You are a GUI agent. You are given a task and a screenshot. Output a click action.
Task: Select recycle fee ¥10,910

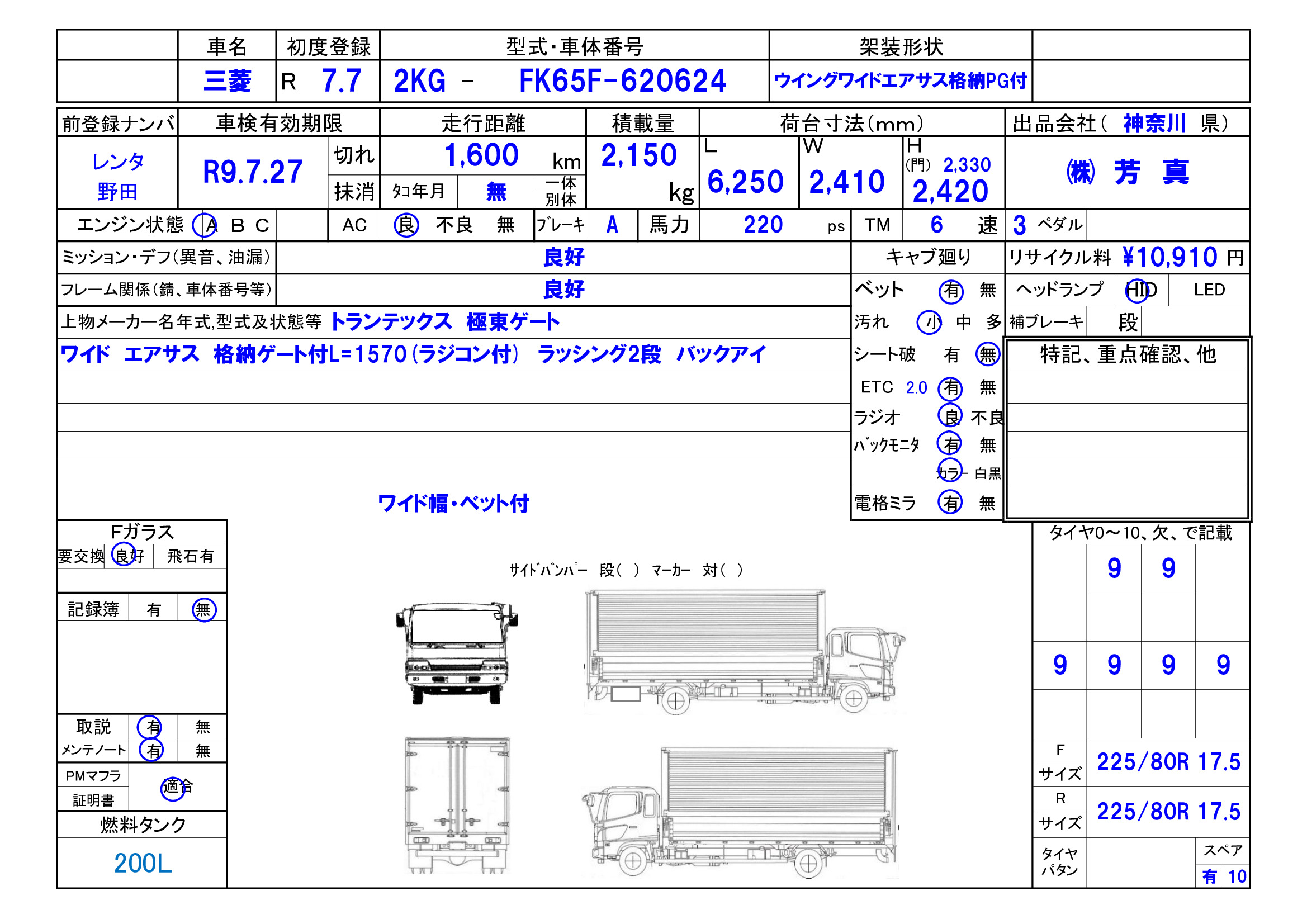tap(1170, 257)
